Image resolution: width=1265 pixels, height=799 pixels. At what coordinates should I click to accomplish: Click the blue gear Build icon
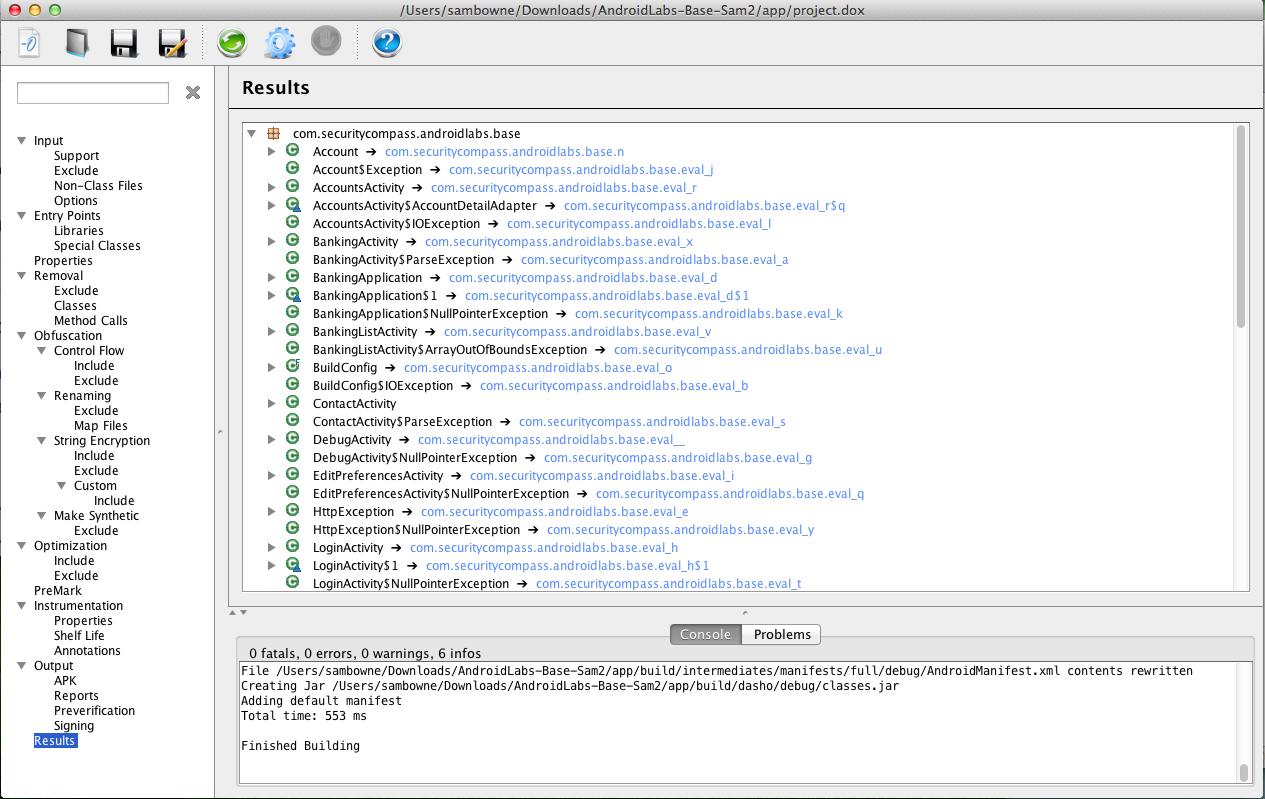[x=279, y=42]
